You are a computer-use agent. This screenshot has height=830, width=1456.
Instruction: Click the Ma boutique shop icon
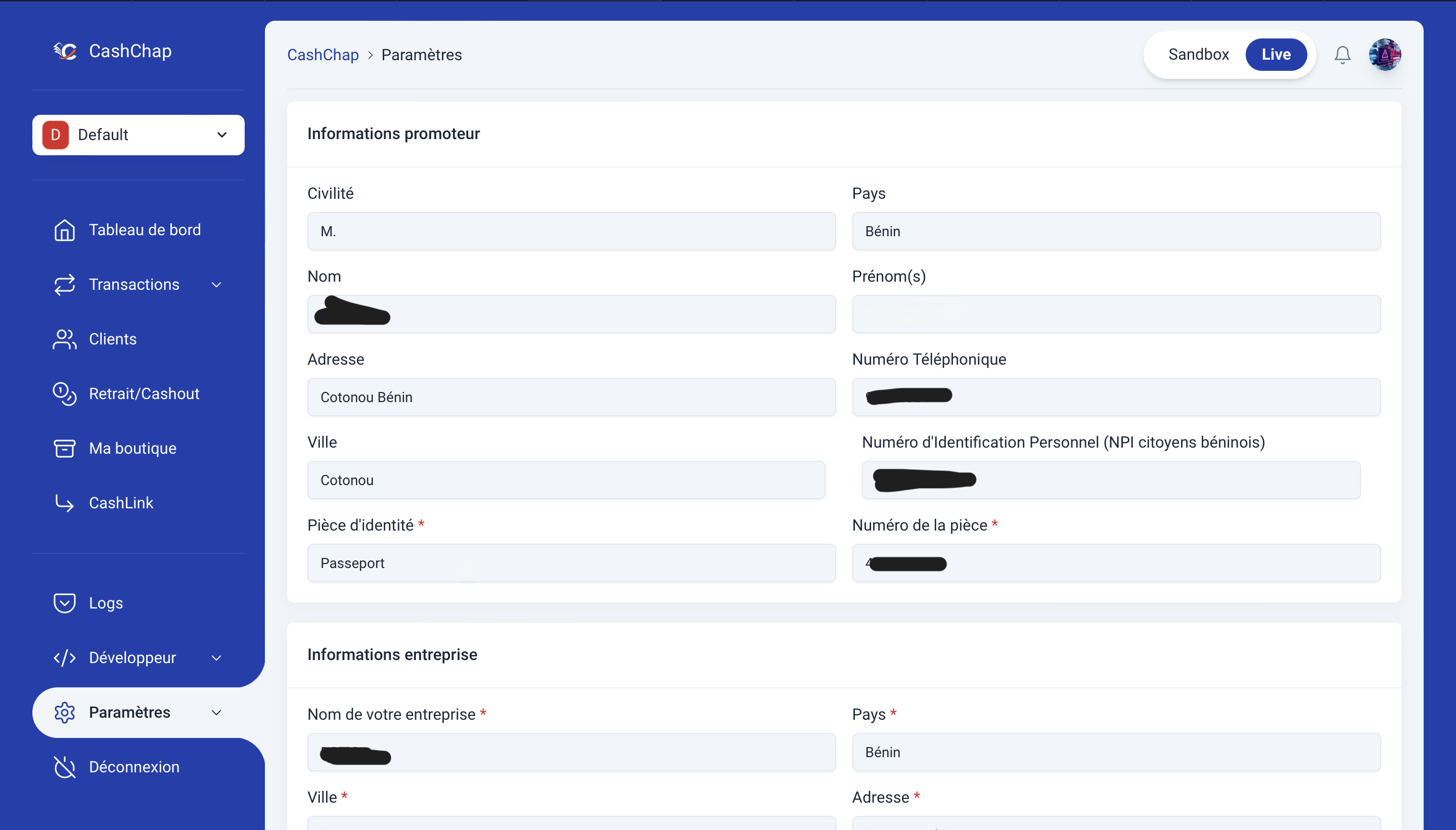click(x=64, y=448)
